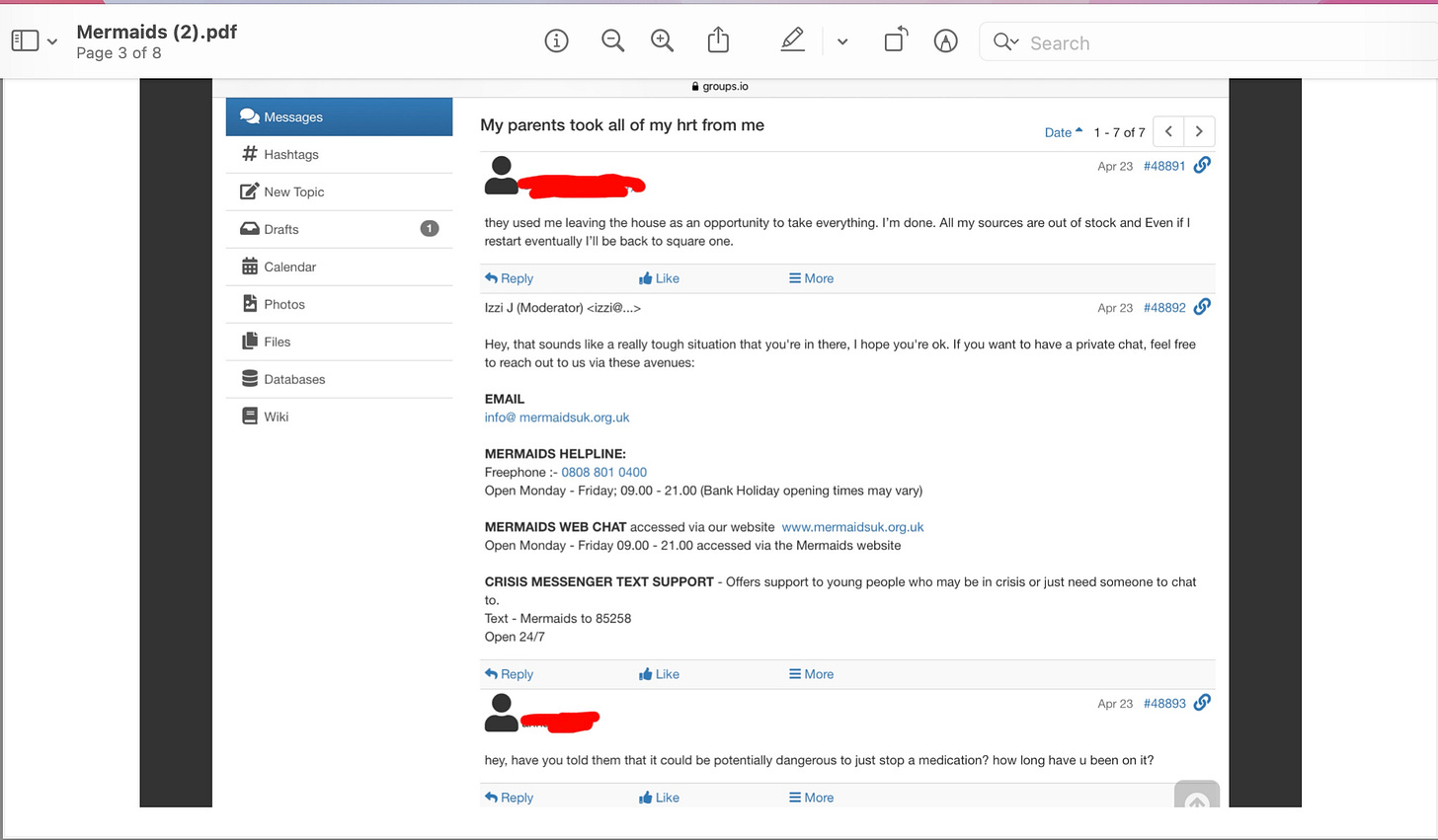Select the Highlight pen tool
Screen dimensions: 1438x840
pos(792,40)
